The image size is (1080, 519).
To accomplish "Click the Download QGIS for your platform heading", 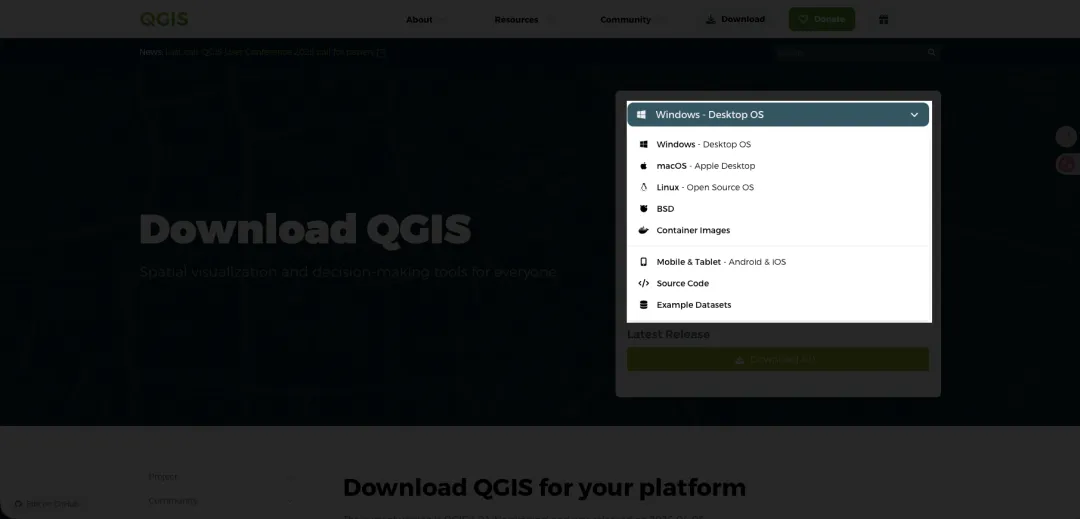I will (544, 487).
